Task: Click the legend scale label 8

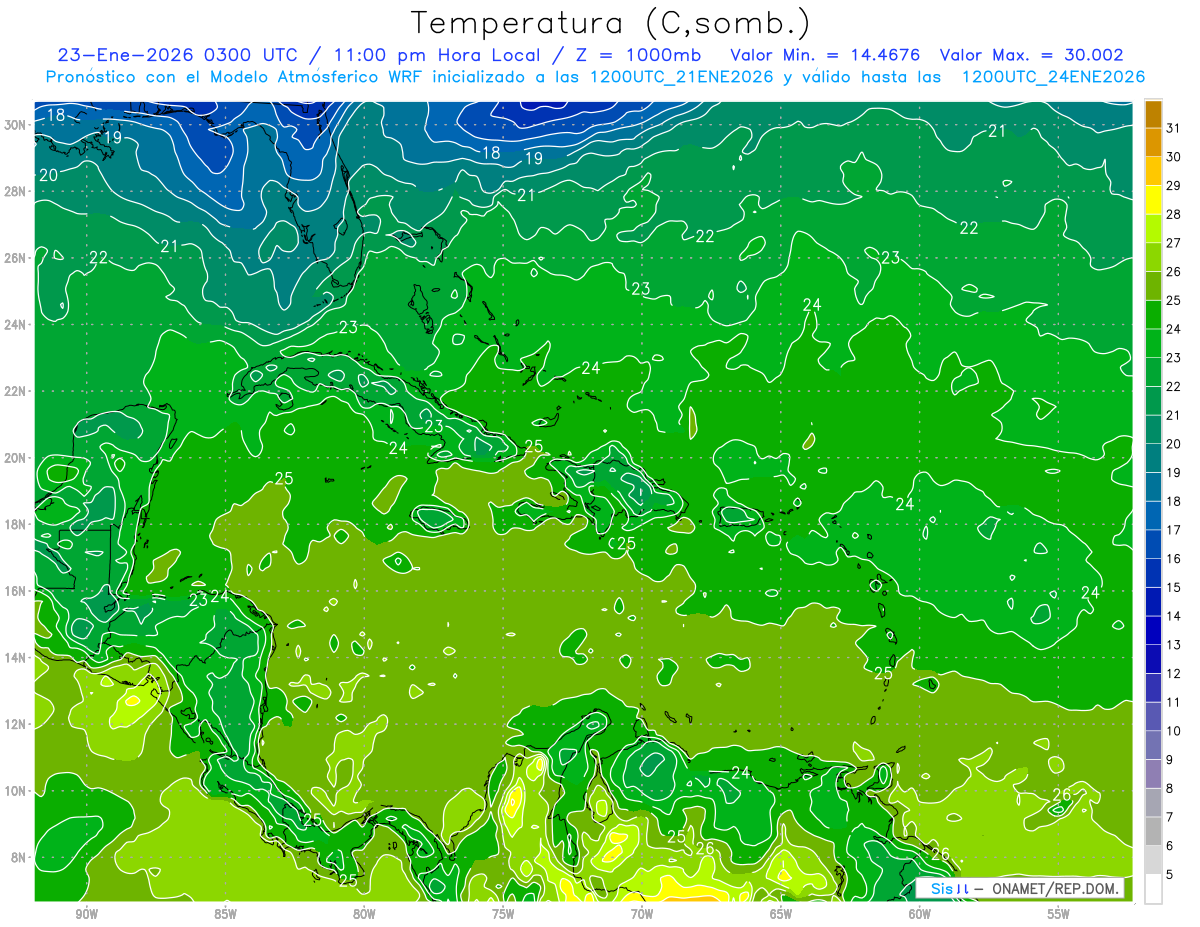Action: coord(1171,788)
